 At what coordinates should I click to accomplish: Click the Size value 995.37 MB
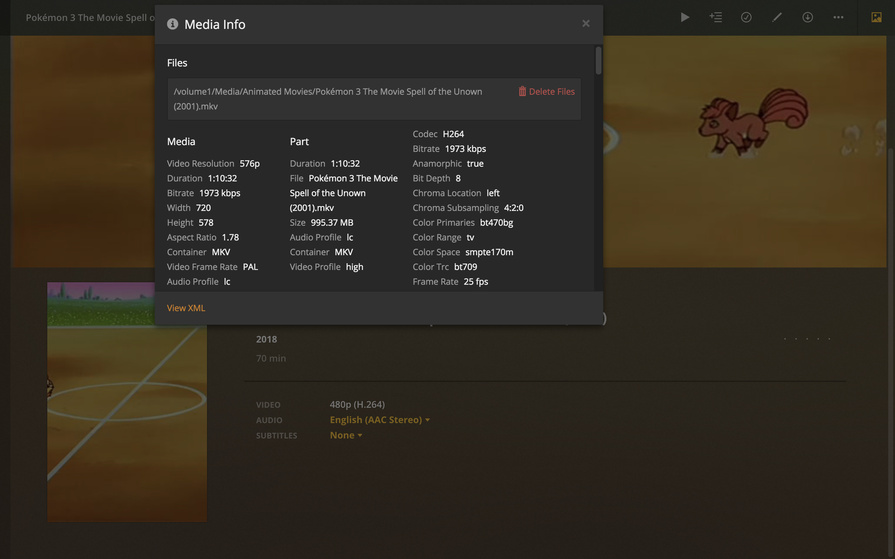pyautogui.click(x=332, y=223)
